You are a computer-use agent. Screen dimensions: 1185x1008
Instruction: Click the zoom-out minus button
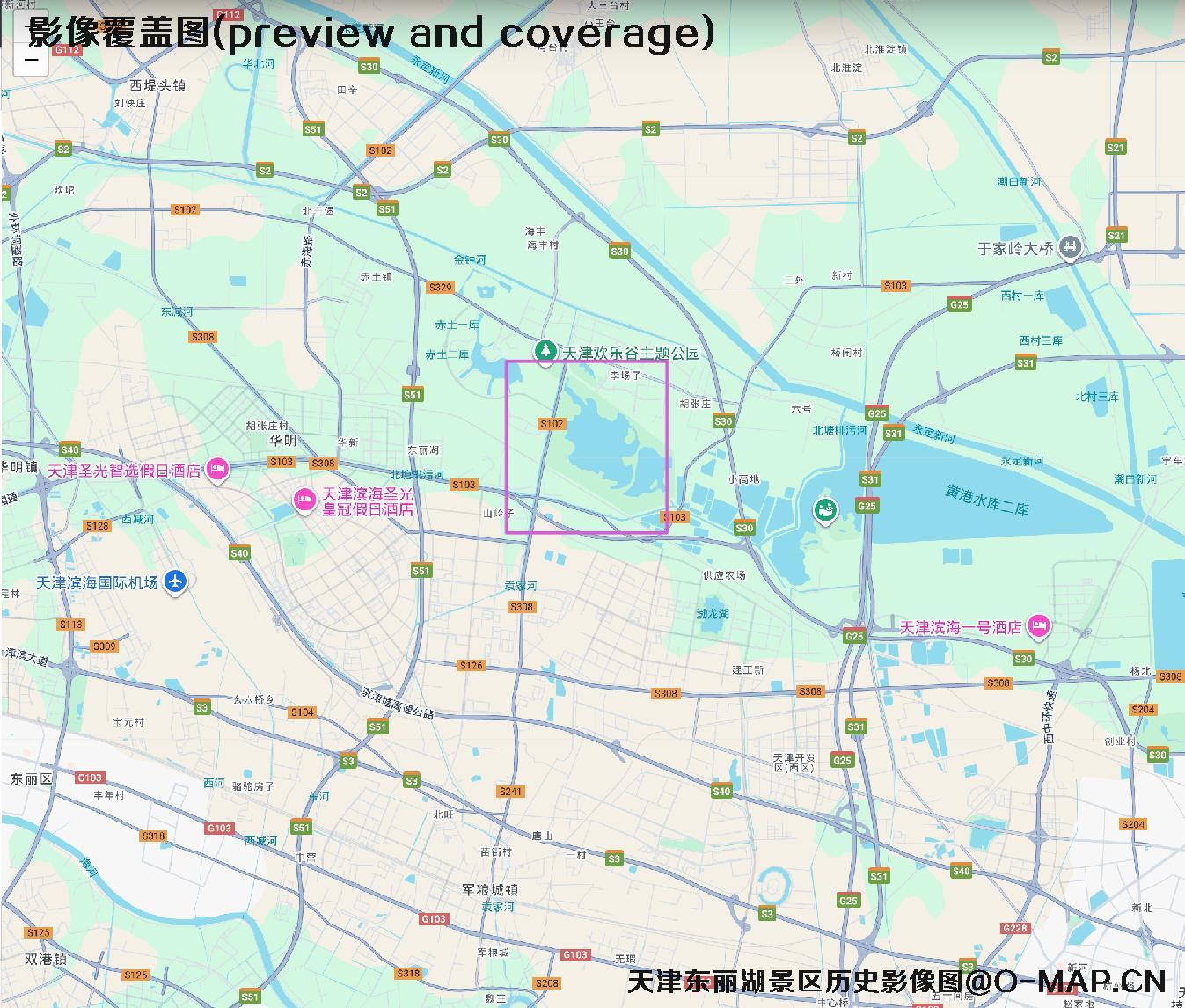(32, 61)
